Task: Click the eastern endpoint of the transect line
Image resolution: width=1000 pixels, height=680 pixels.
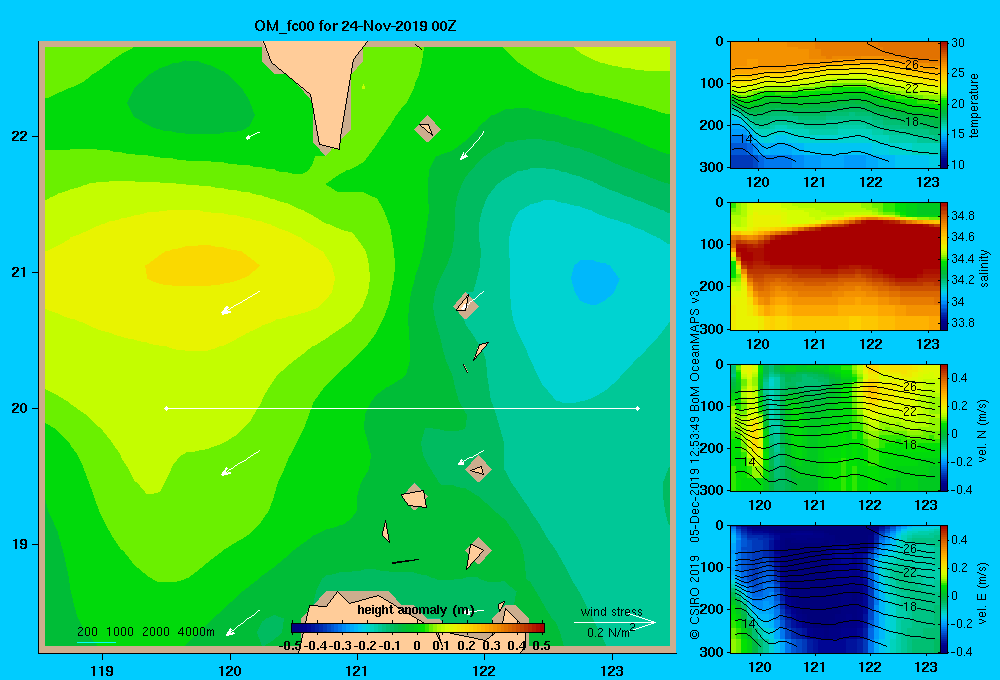Action: pyautogui.click(x=638, y=408)
